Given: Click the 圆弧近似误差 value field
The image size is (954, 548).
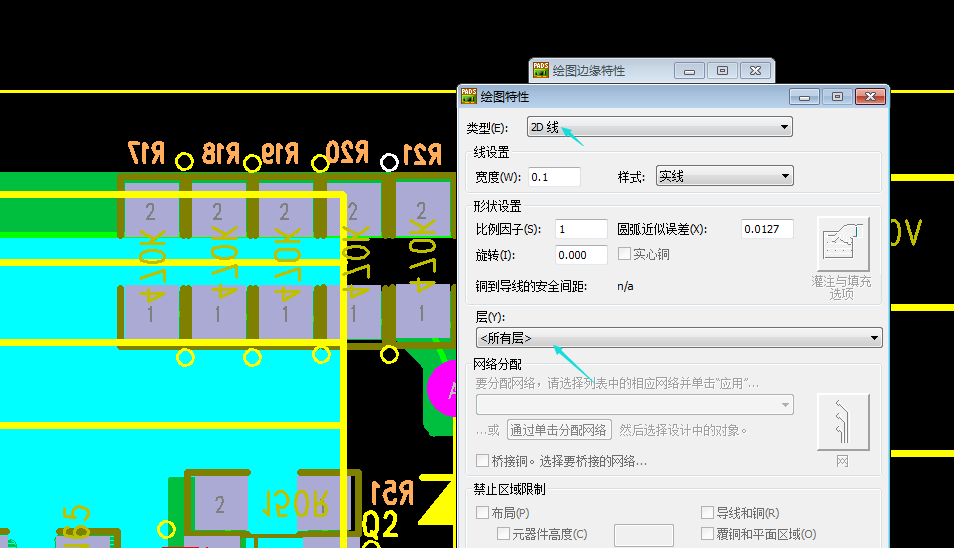Looking at the screenshot, I should (x=767, y=229).
